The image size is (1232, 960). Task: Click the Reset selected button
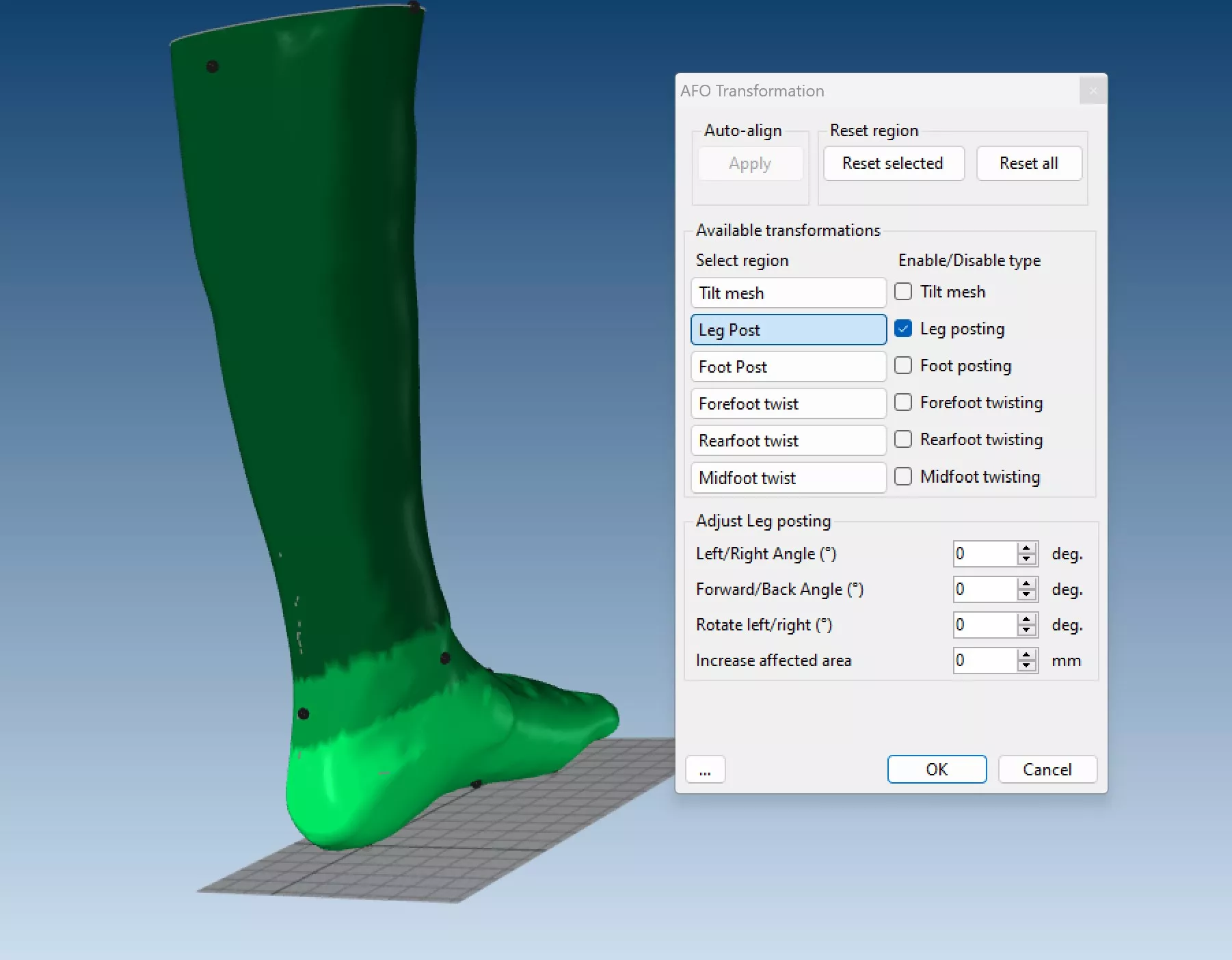click(893, 163)
